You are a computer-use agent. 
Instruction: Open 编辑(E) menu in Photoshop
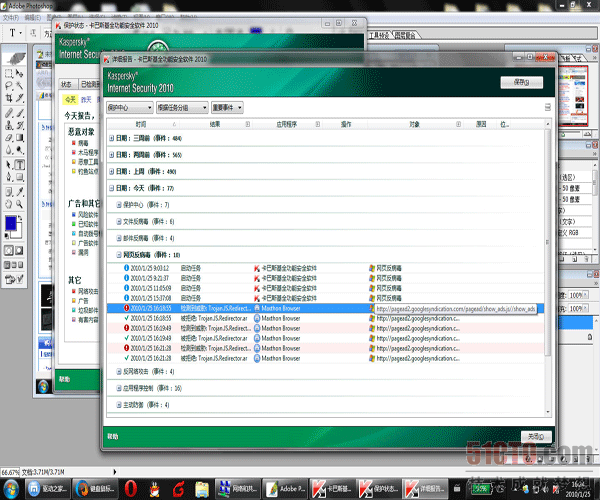pos(33,18)
